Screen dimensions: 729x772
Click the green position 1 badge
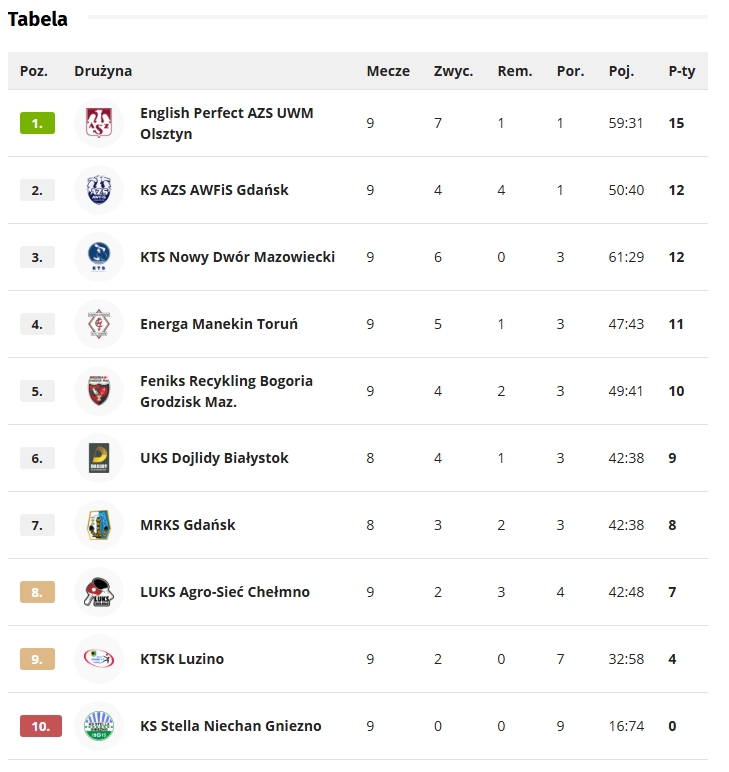pos(37,123)
